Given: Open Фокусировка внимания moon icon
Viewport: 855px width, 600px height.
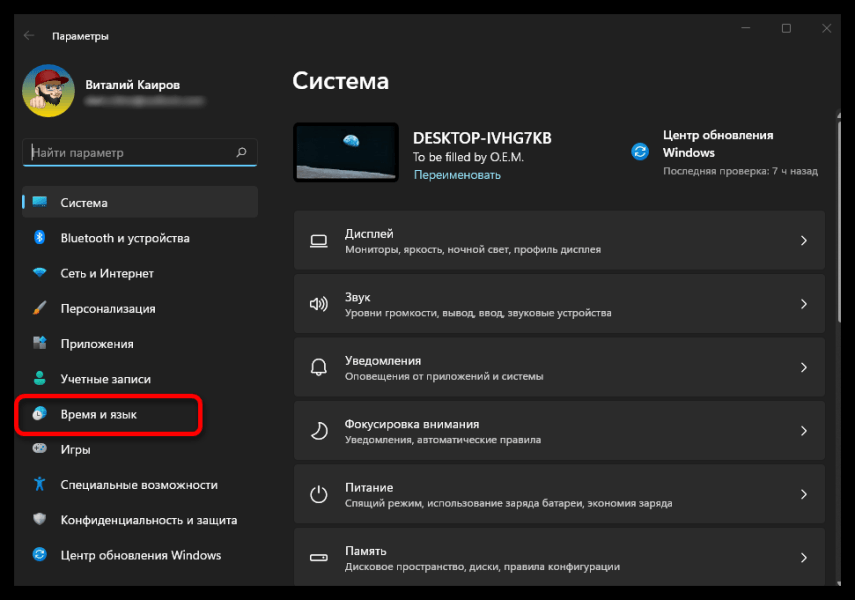Looking at the screenshot, I should click(318, 430).
